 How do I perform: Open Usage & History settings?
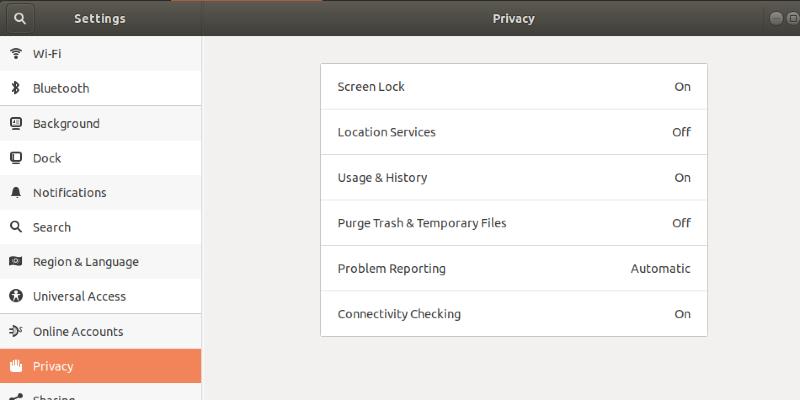coord(513,178)
